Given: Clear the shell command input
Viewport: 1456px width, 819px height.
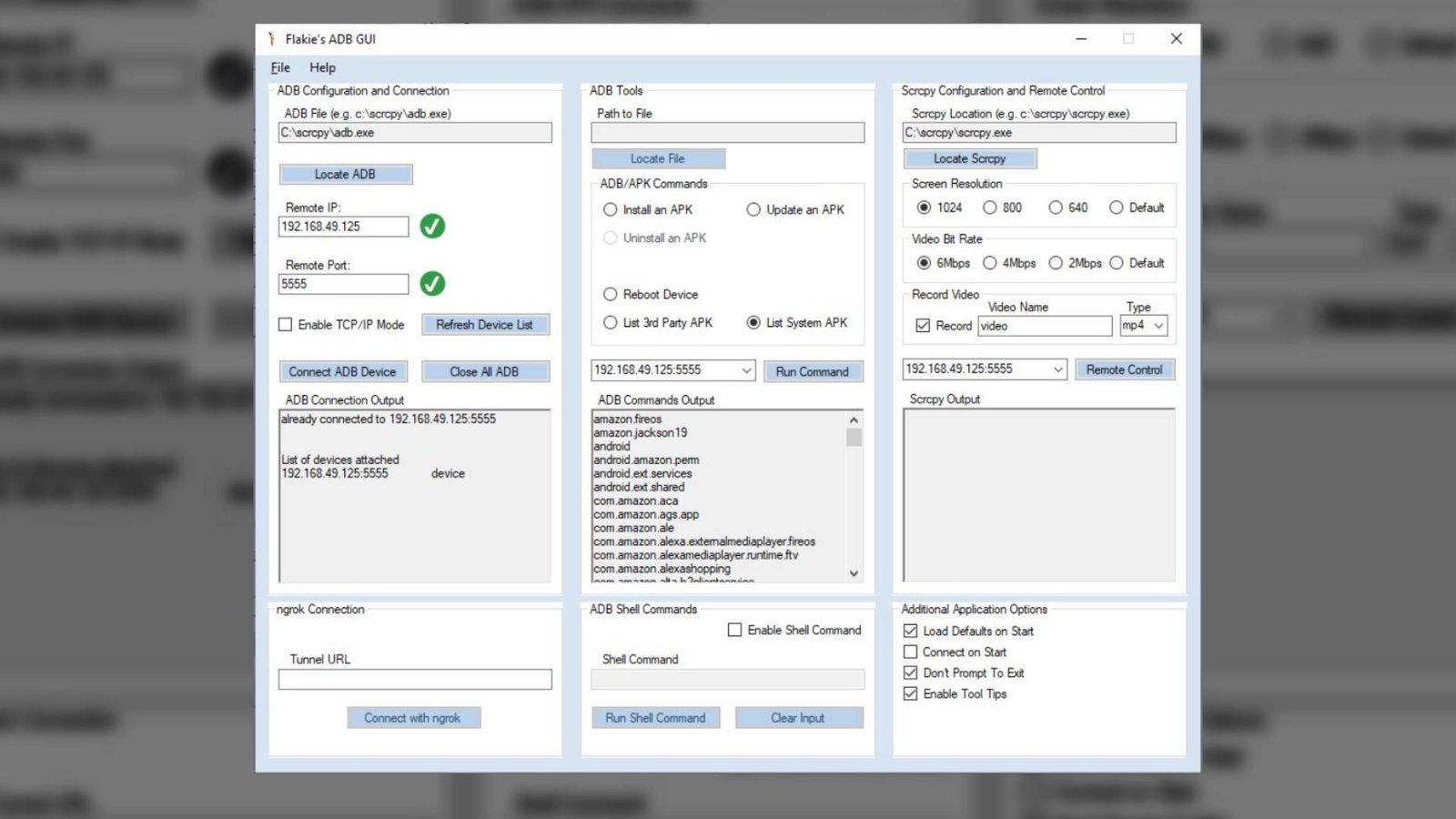Looking at the screenshot, I should [798, 717].
